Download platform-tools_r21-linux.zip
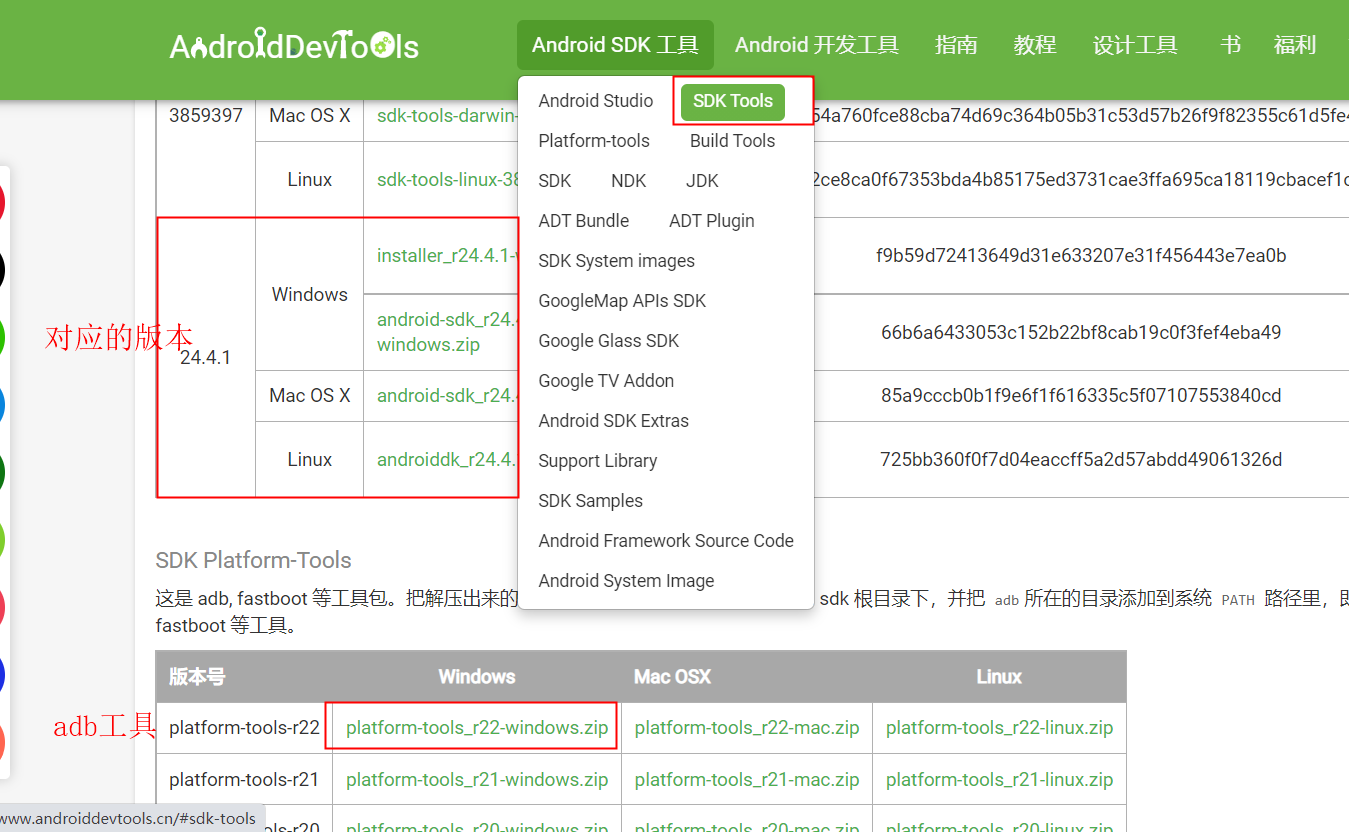1349x837 pixels. click(1000, 780)
